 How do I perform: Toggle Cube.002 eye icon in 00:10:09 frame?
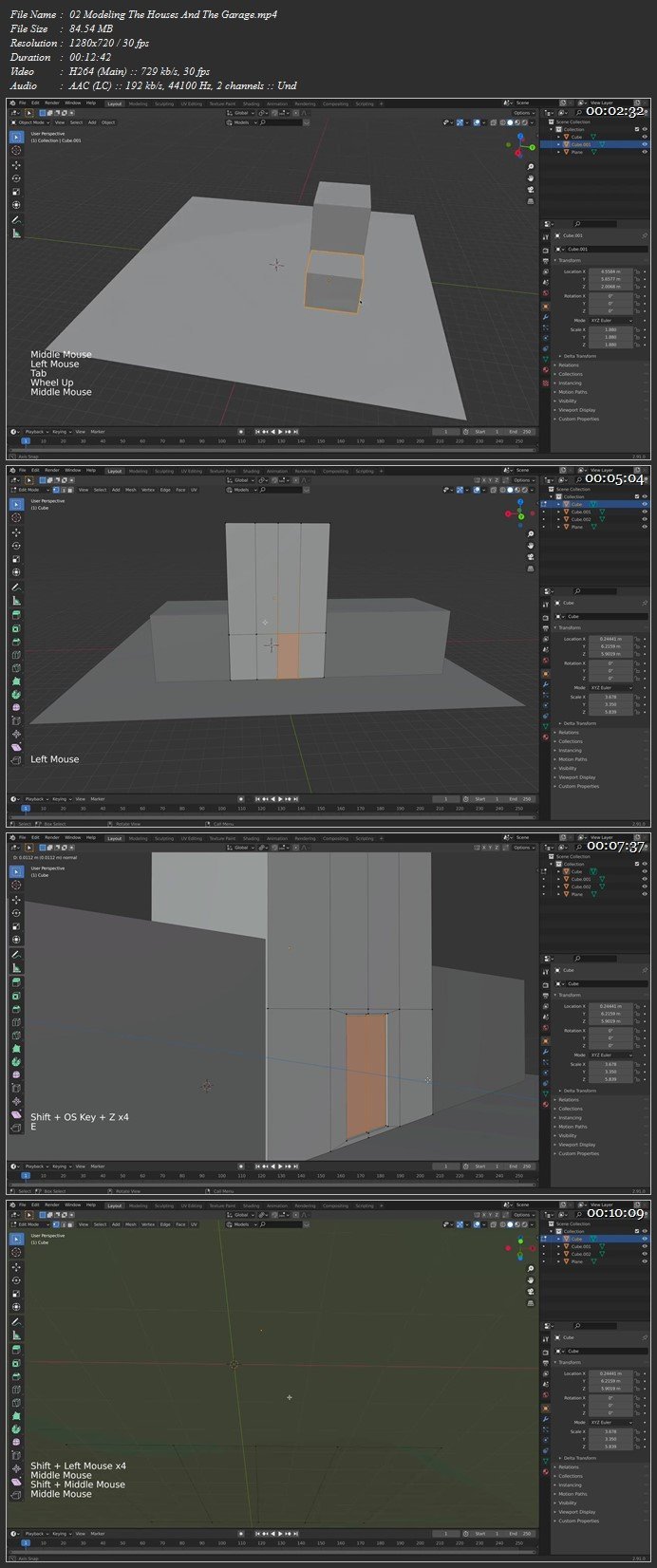[645, 1254]
